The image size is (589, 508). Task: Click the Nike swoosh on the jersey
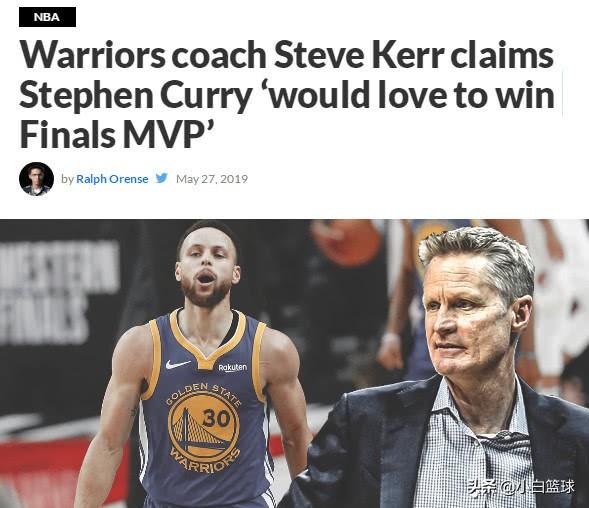(x=178, y=364)
